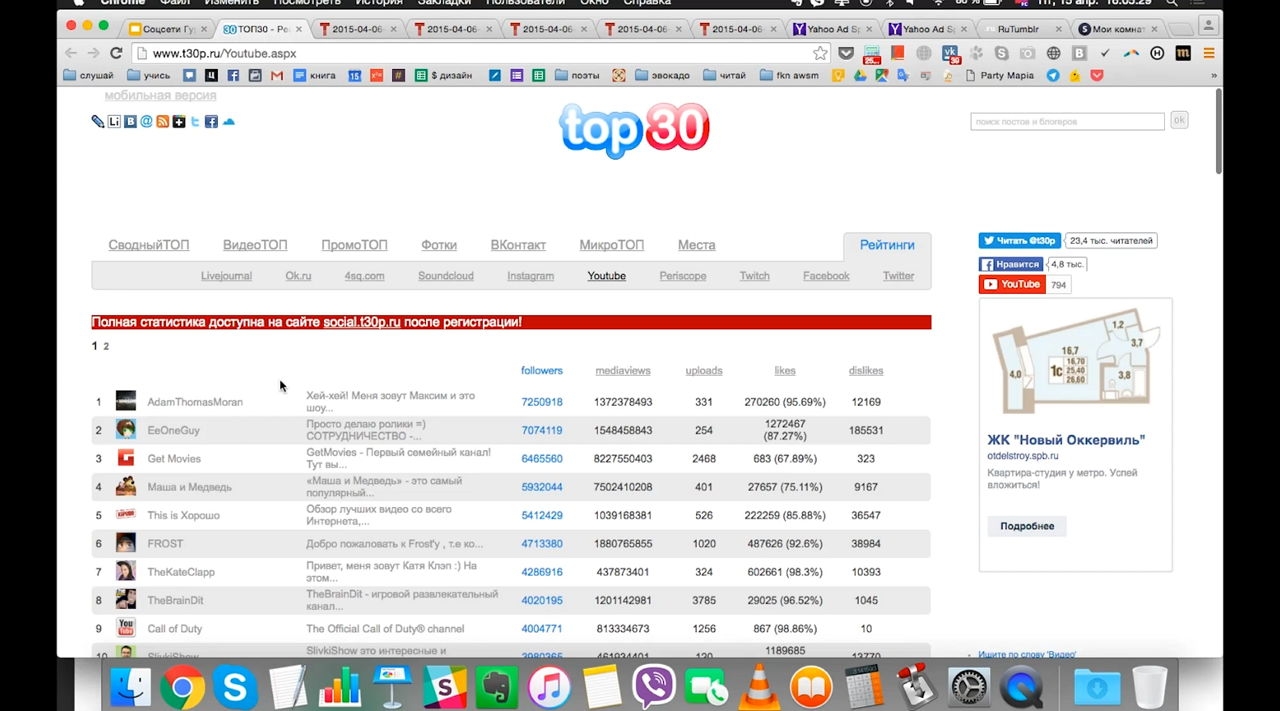
Task: Expand the bookmarks bar overflow chevron
Action: click(1214, 75)
